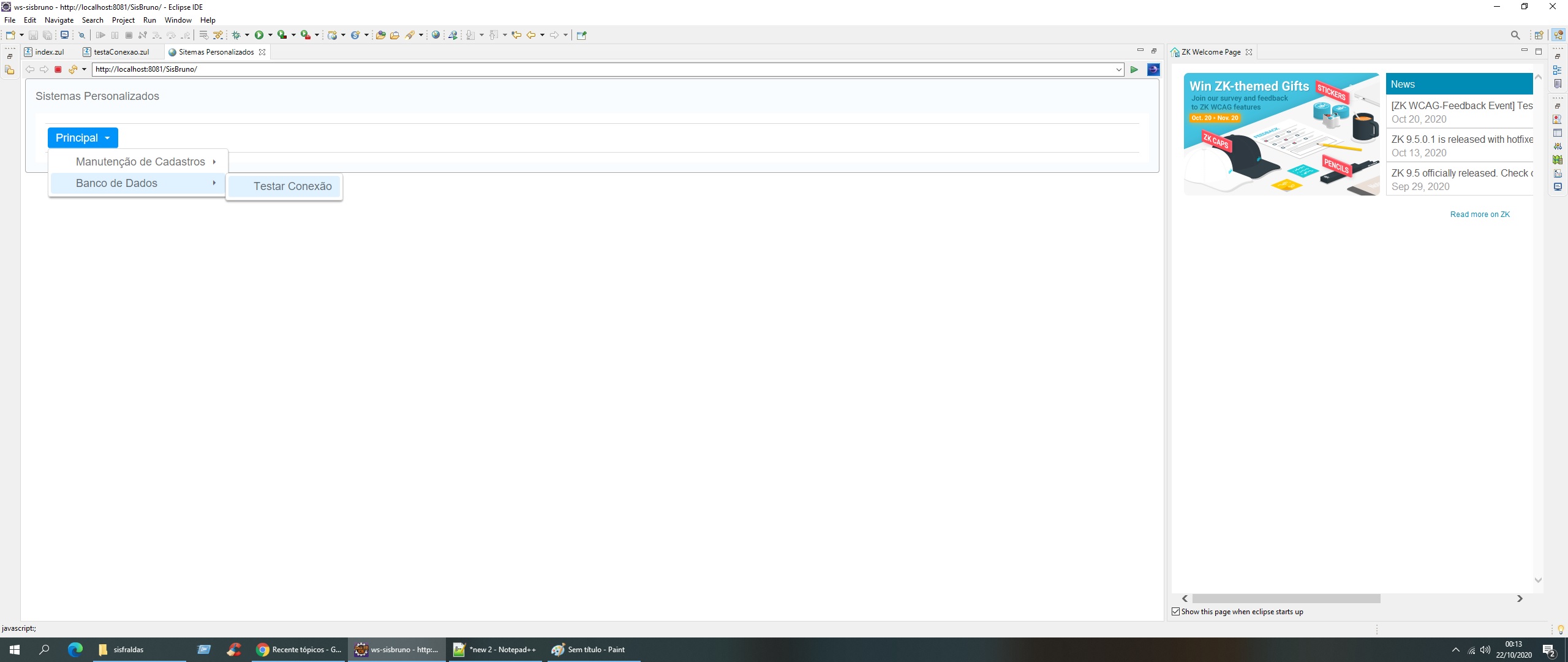Click the toolbar Search magnifier icon
1568x662 pixels.
click(x=1515, y=35)
